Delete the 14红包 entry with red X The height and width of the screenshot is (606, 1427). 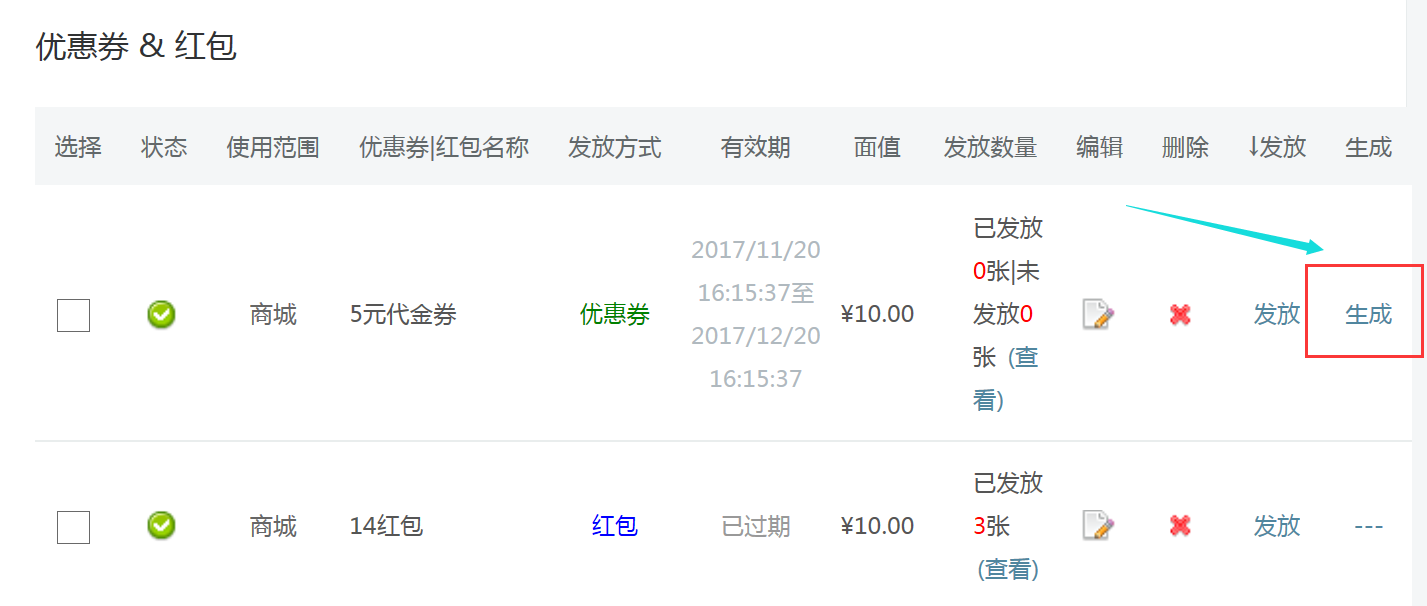(1180, 526)
